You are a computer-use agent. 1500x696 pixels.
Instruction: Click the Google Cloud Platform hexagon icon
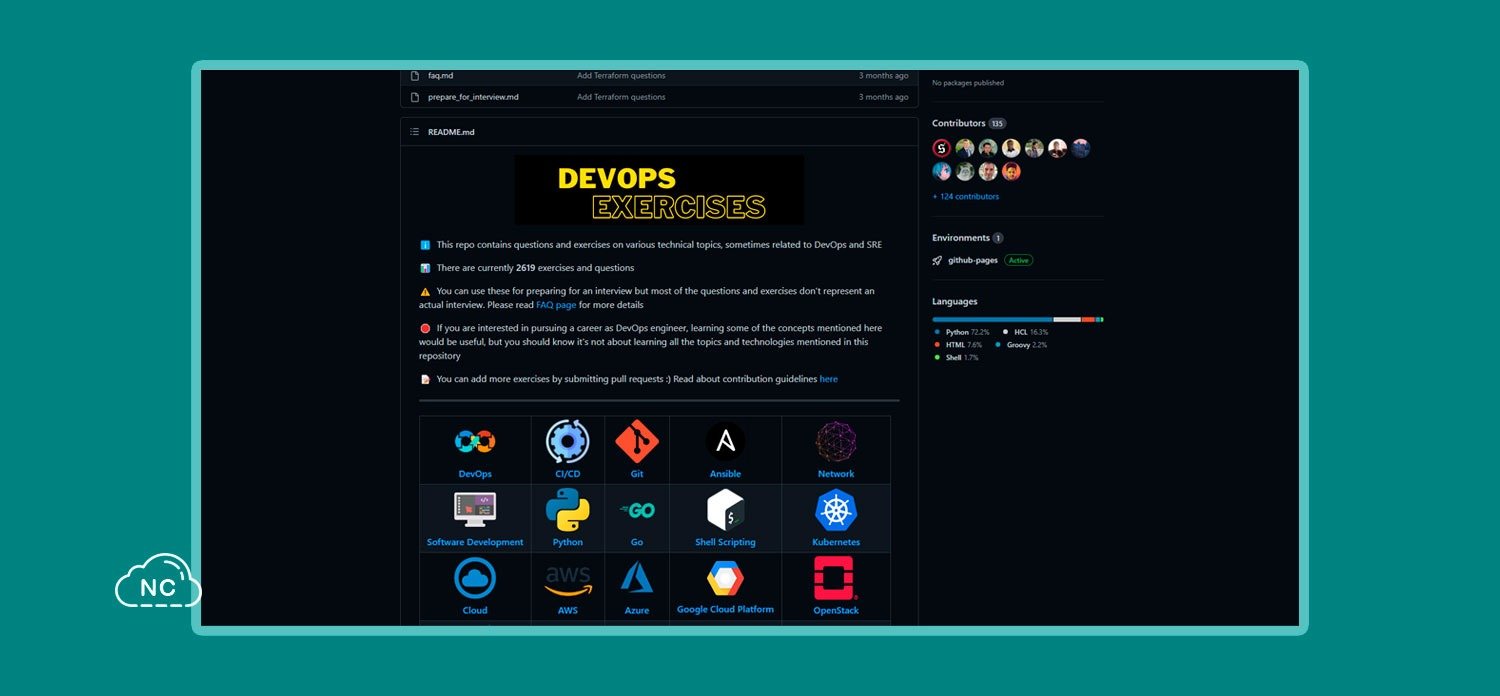pos(725,578)
